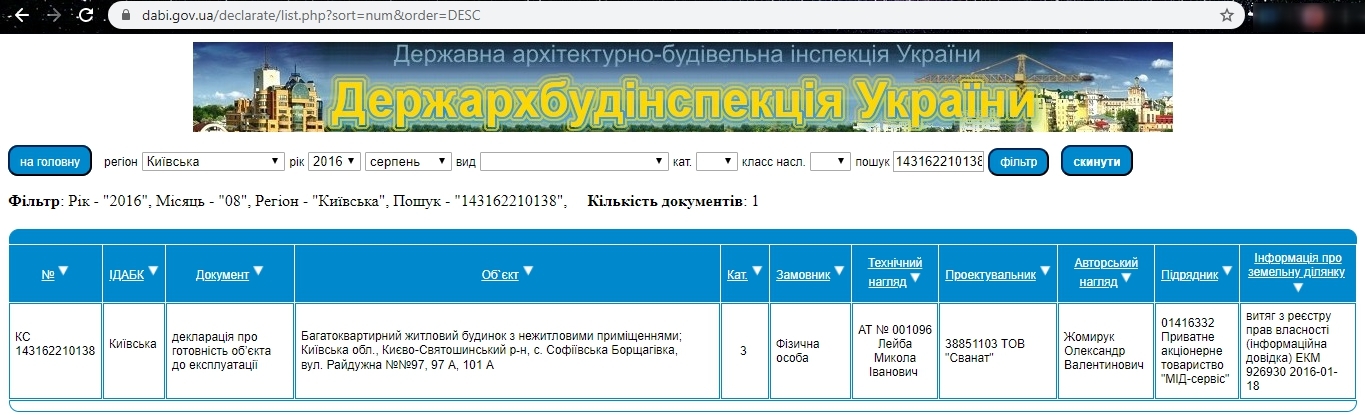Sort by ІДАБК column arrow icon
This screenshot has height=415, width=1365.
(153, 270)
